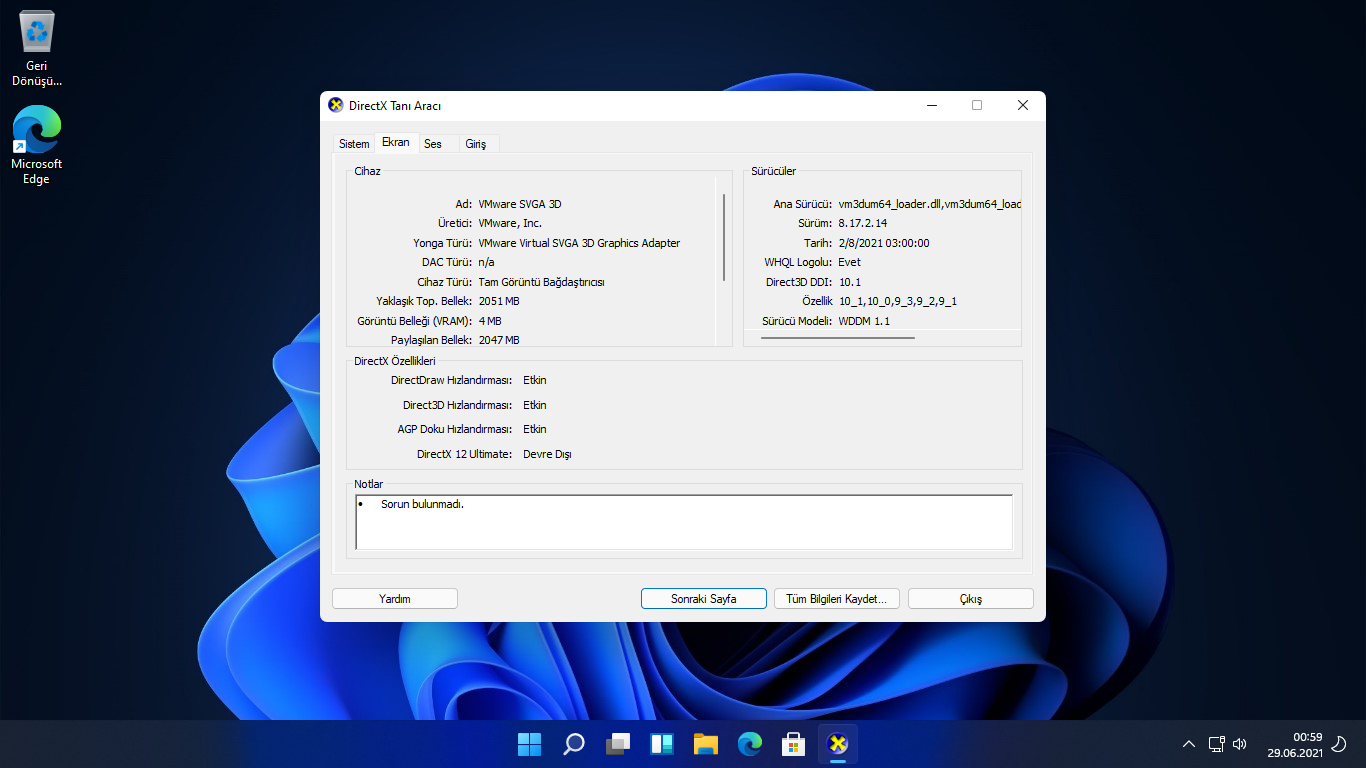Maximize the DirectX window
Image resolution: width=1366 pixels, height=768 pixels.
pyautogui.click(x=977, y=105)
